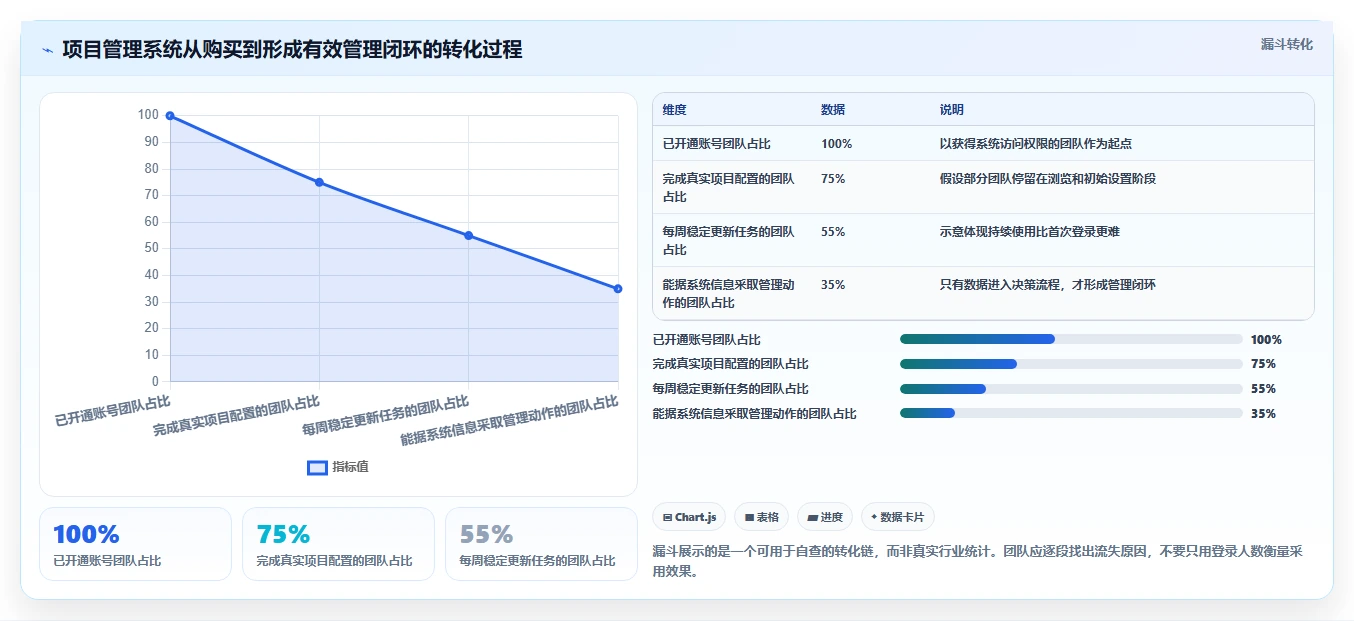Click the 维度 table column header
This screenshot has height=621, width=1354.
[x=674, y=110]
